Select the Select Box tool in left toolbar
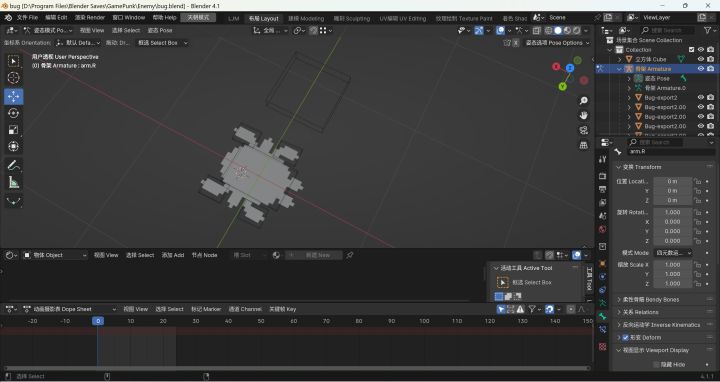 pyautogui.click(x=14, y=61)
